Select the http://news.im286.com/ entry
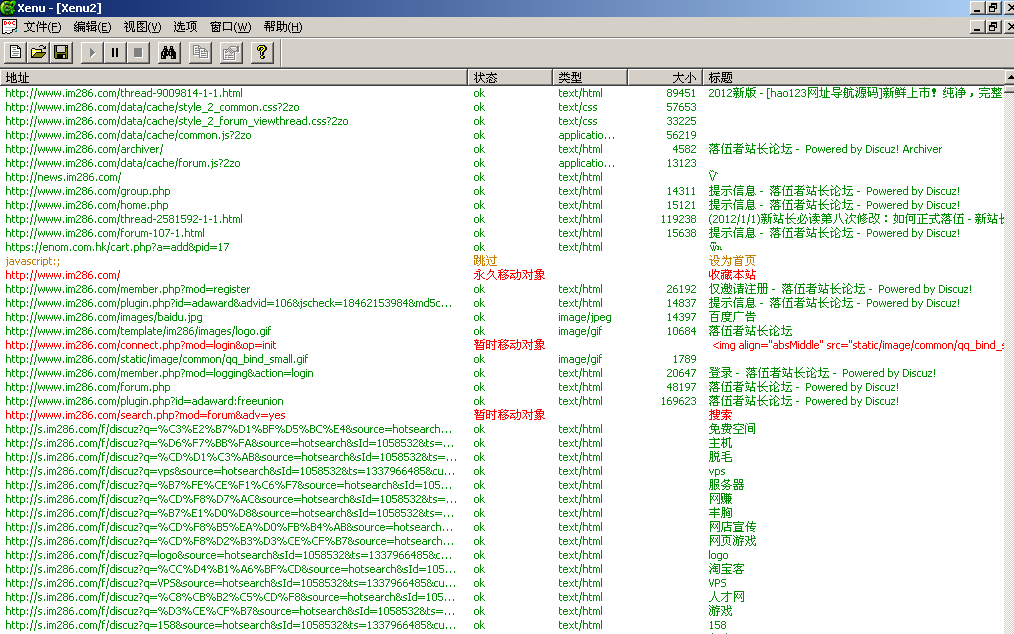The height and width of the screenshot is (634, 1014). (63, 177)
